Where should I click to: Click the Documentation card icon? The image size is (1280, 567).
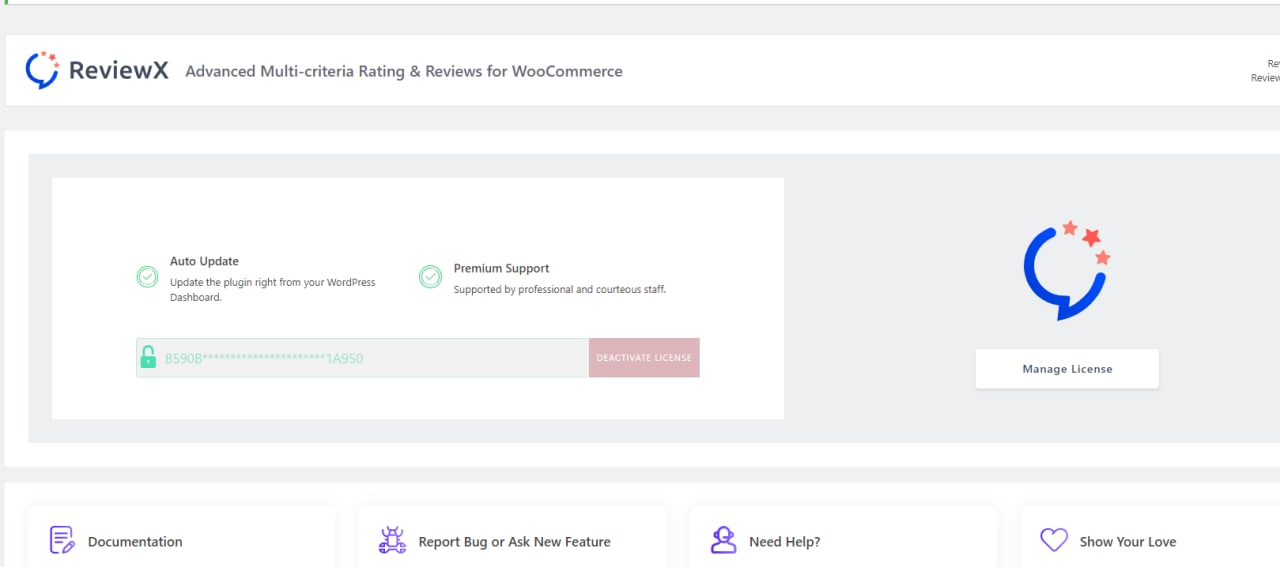coord(62,540)
